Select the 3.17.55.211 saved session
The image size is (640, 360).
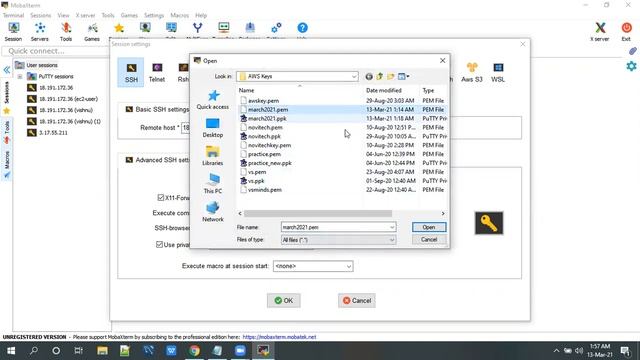(x=53, y=133)
